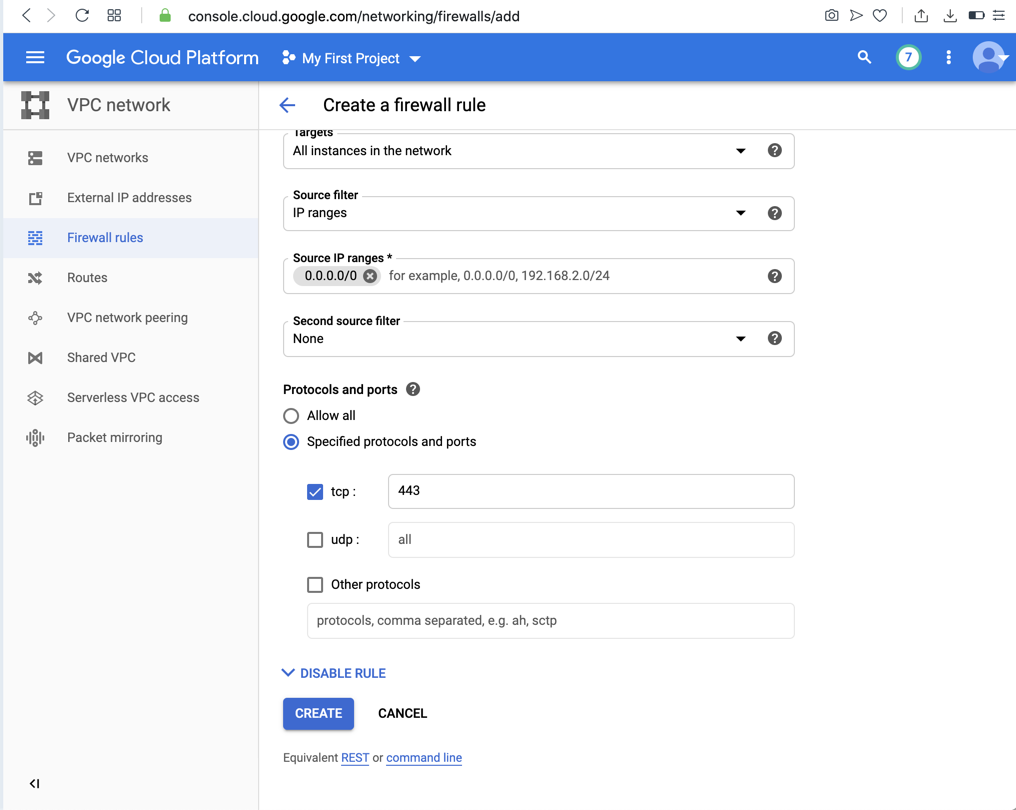Open the hamburger navigation menu
This screenshot has height=810, width=1016.
pyautogui.click(x=35, y=58)
